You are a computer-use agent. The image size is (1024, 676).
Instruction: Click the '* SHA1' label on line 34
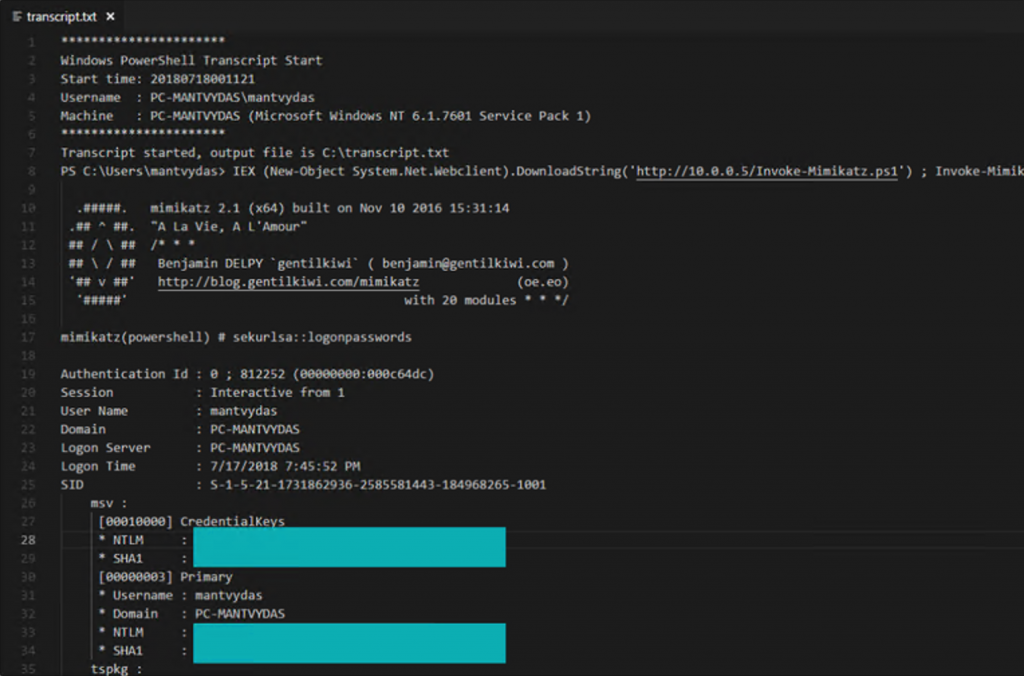tap(121, 651)
